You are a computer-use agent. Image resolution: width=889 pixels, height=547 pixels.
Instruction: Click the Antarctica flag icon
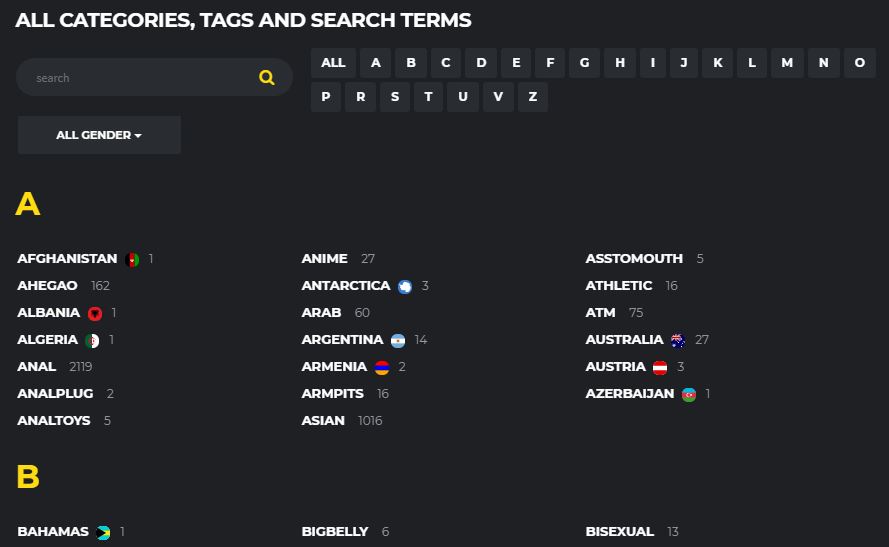[405, 287]
